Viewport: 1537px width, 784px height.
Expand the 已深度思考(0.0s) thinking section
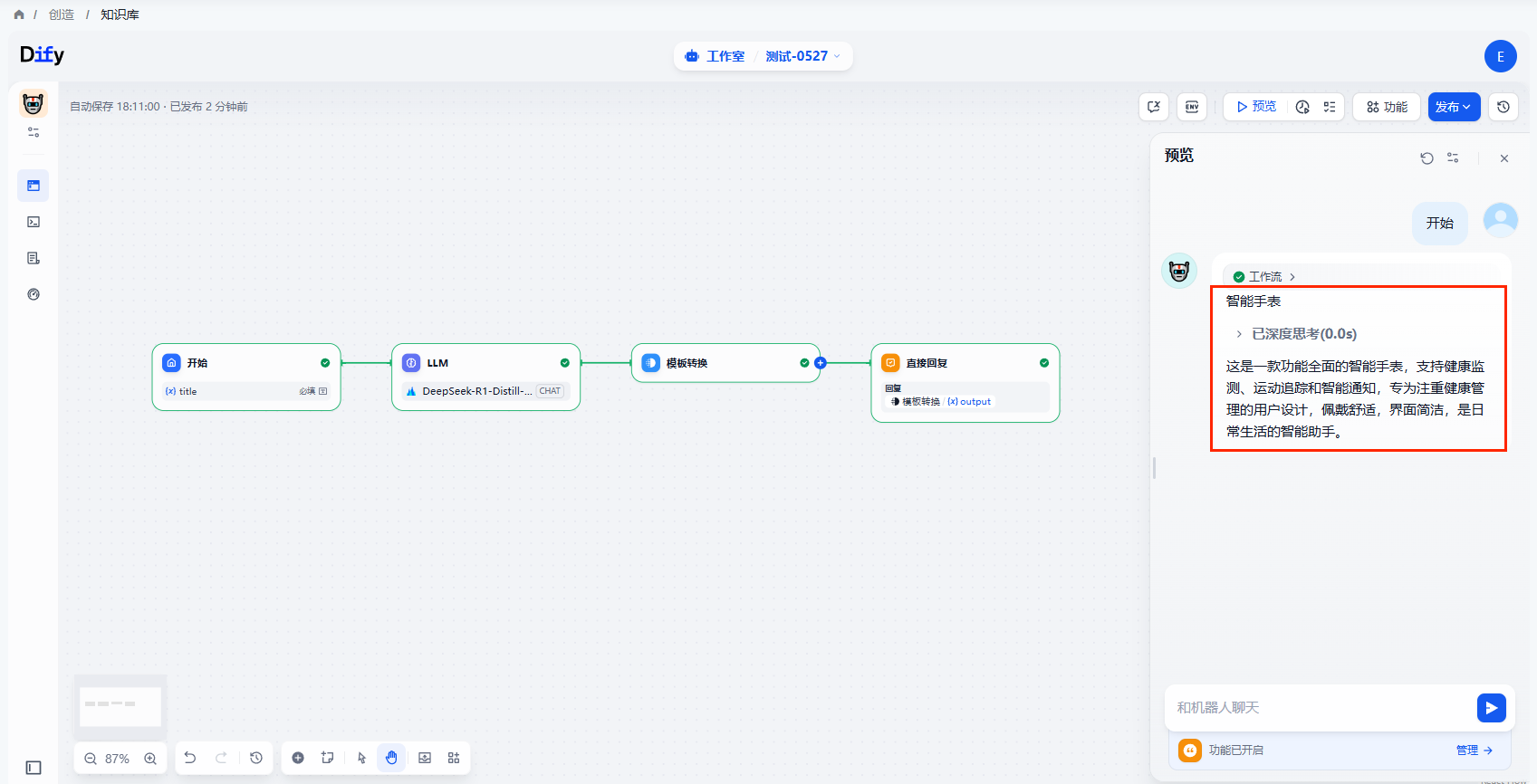[1296, 334]
